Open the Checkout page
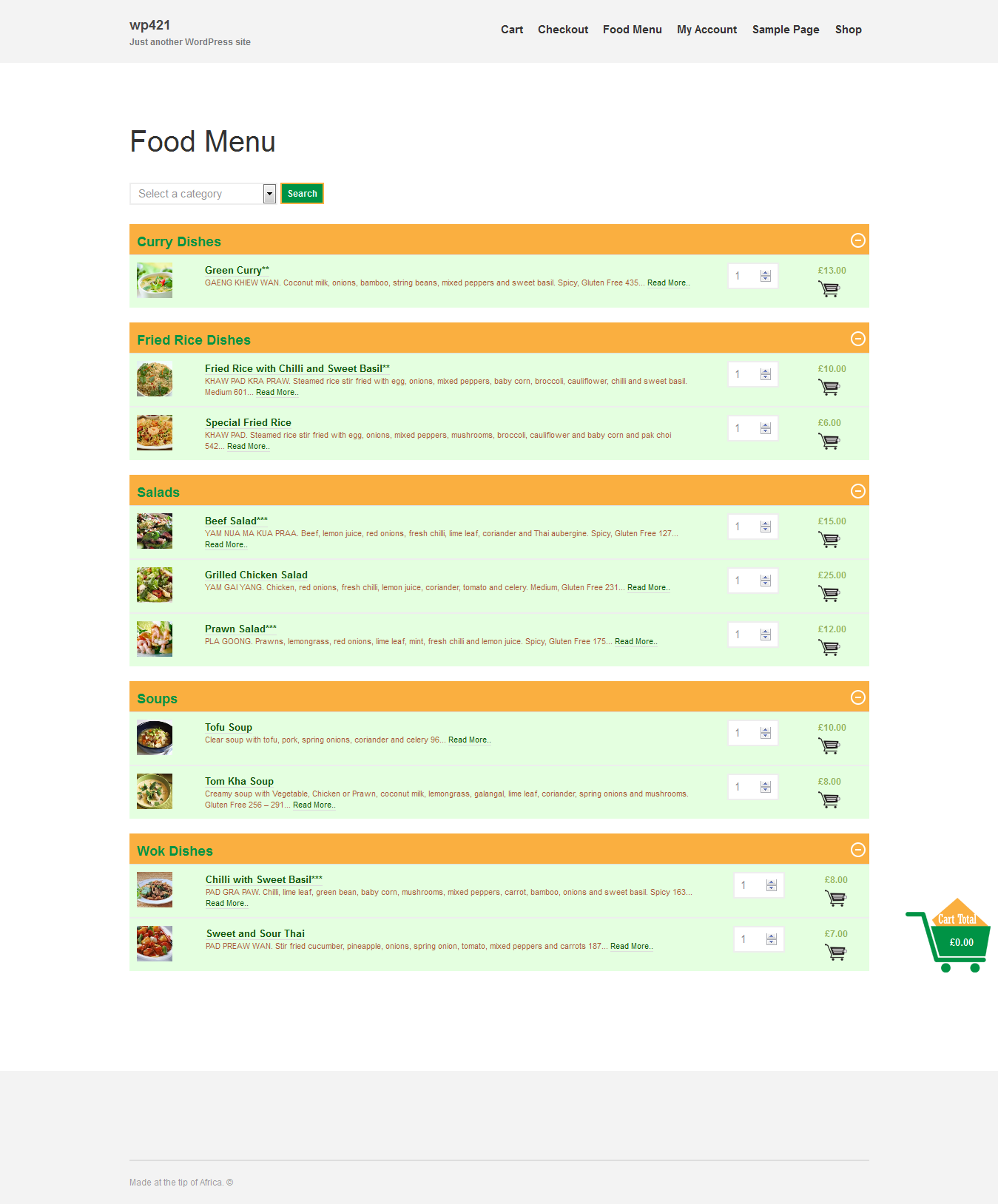The width and height of the screenshot is (998, 1204). pos(563,30)
